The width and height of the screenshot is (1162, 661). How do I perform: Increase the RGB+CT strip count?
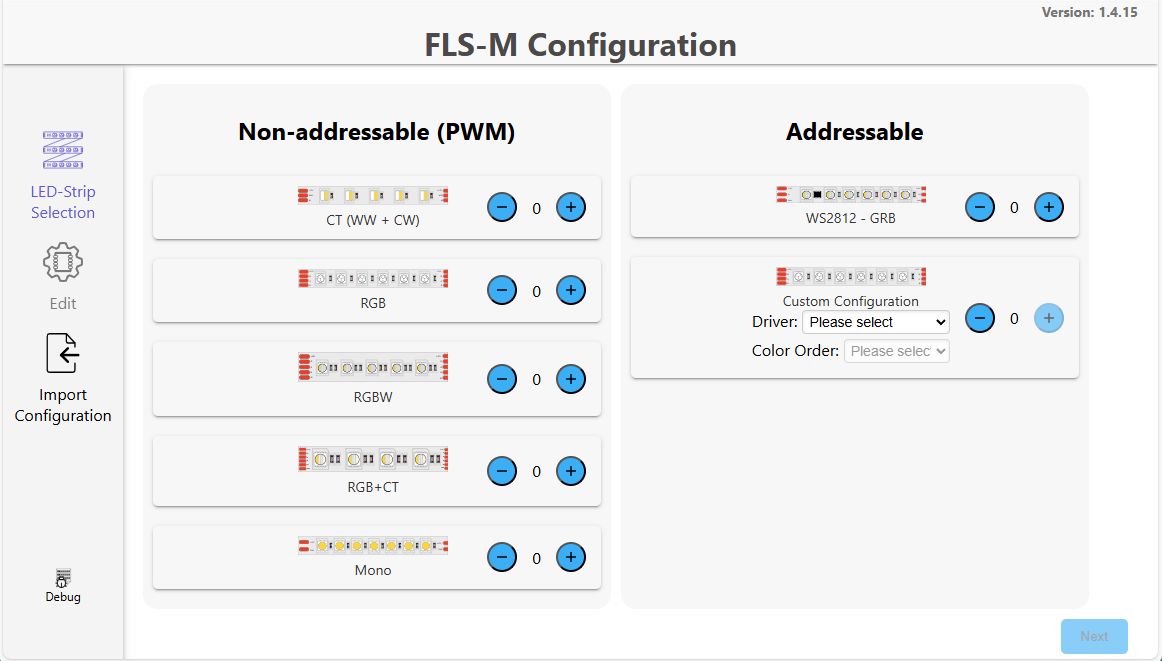pyautogui.click(x=570, y=470)
